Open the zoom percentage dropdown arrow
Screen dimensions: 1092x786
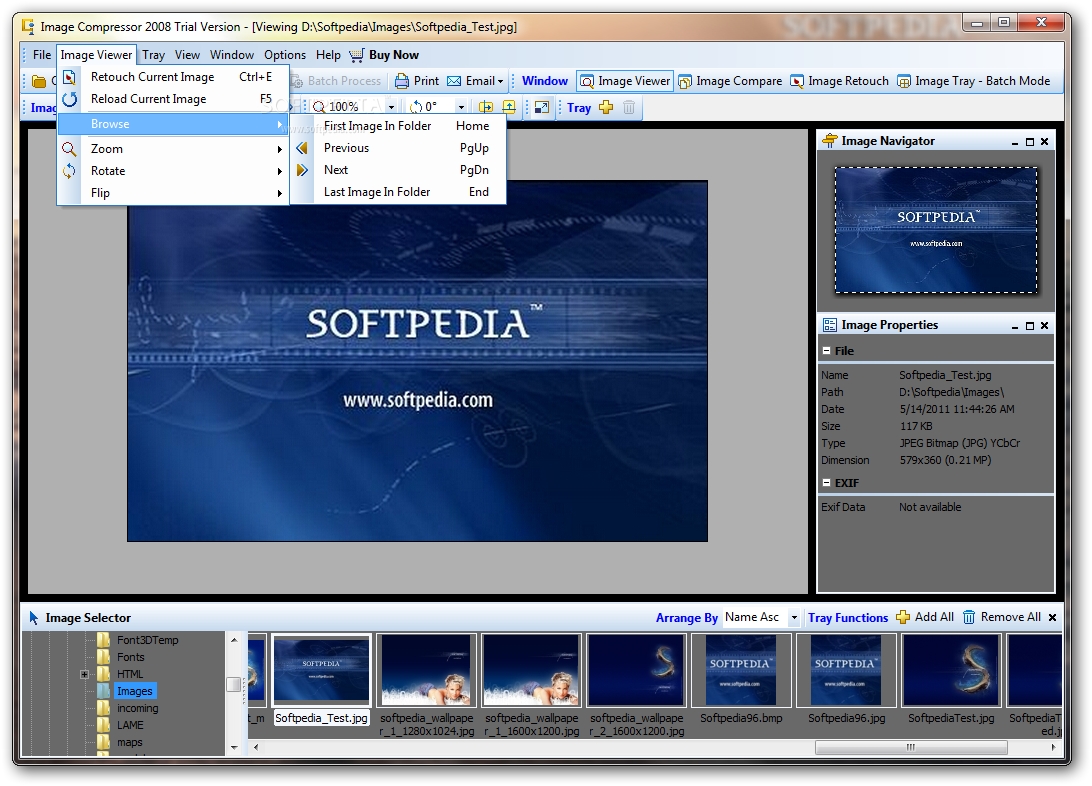391,107
